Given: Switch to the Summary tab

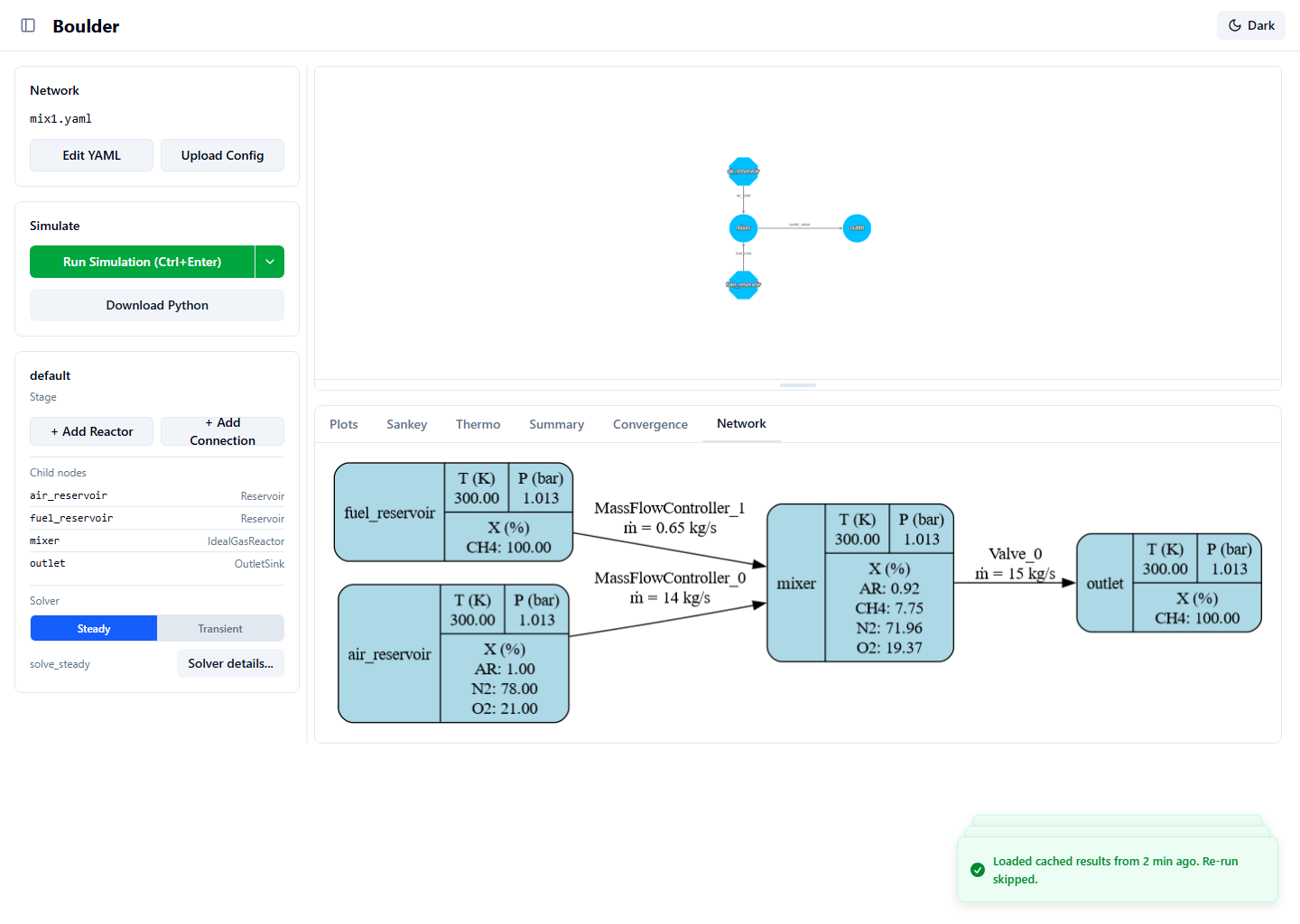Looking at the screenshot, I should (x=556, y=424).
